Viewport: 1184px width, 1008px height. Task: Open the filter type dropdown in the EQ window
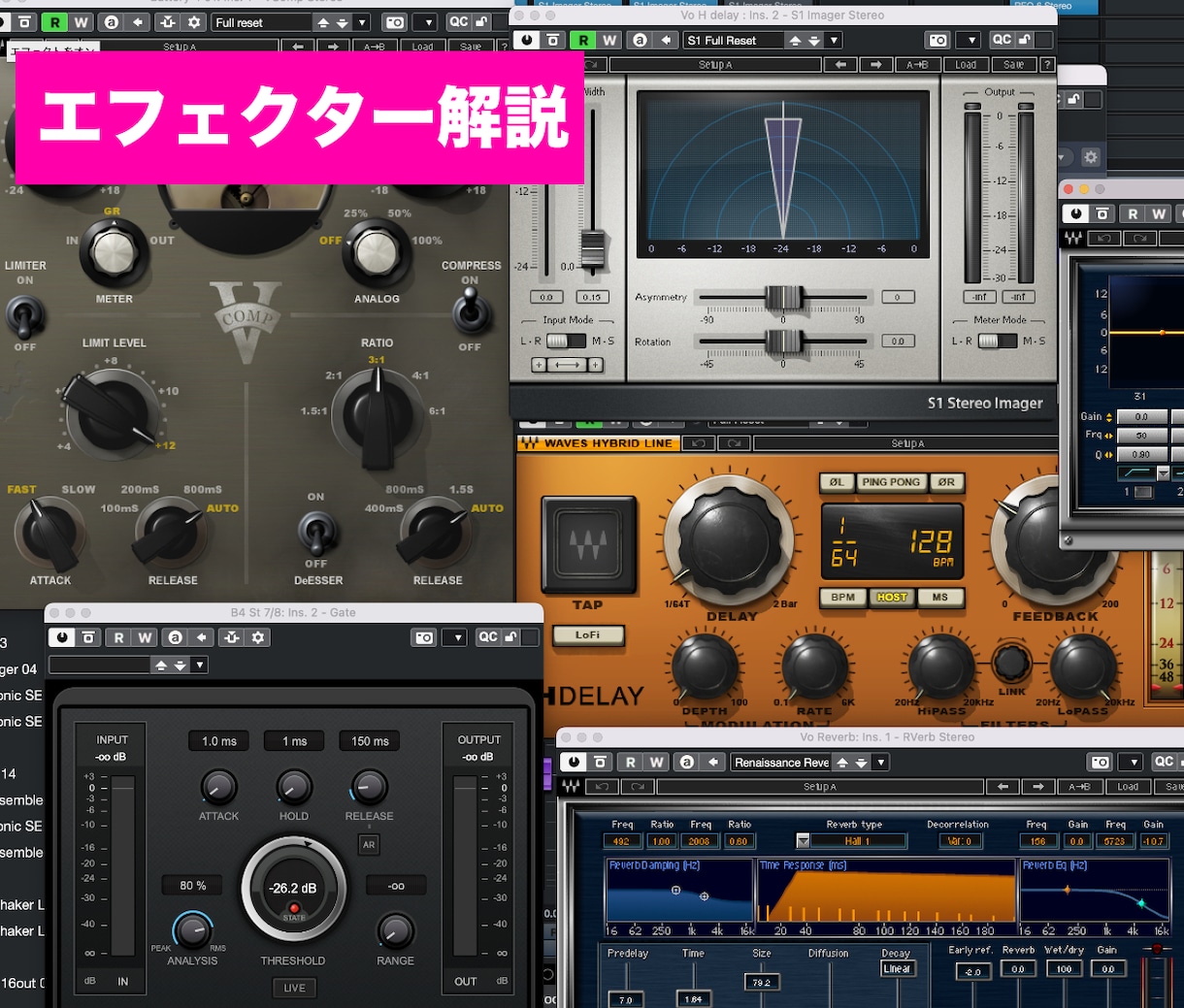coord(1163,473)
